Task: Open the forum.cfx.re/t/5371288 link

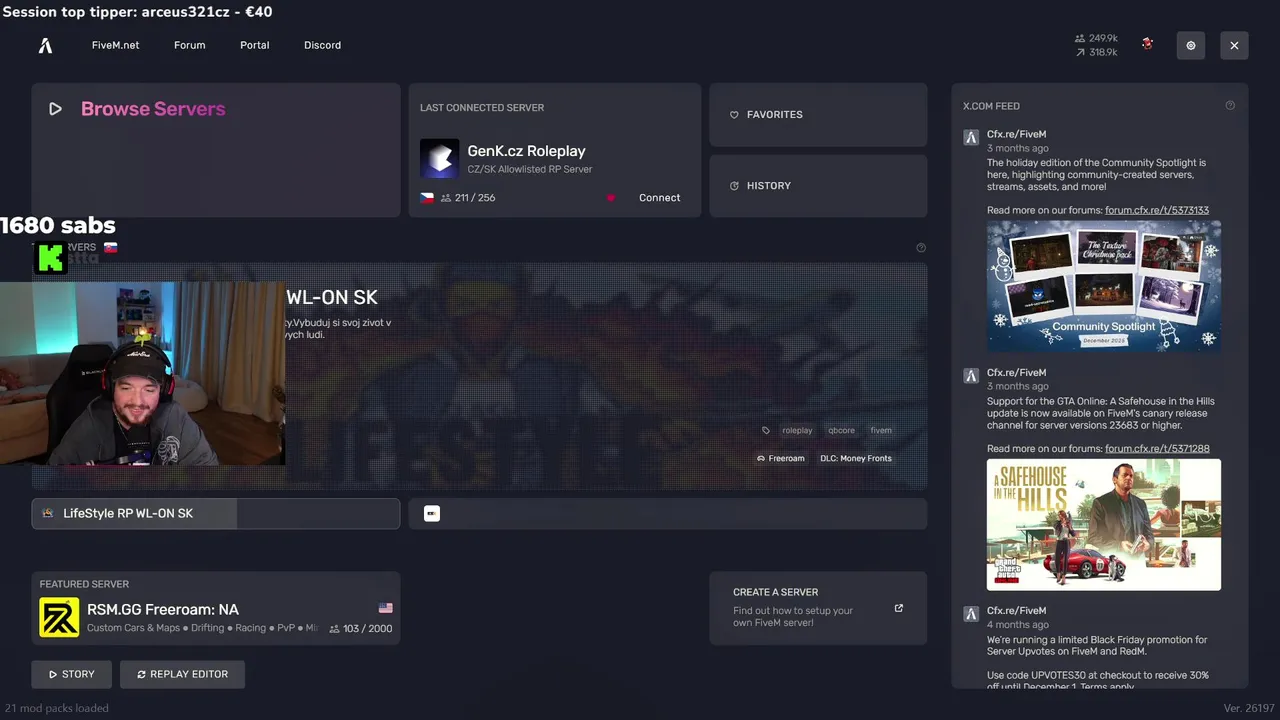Action: (1157, 449)
